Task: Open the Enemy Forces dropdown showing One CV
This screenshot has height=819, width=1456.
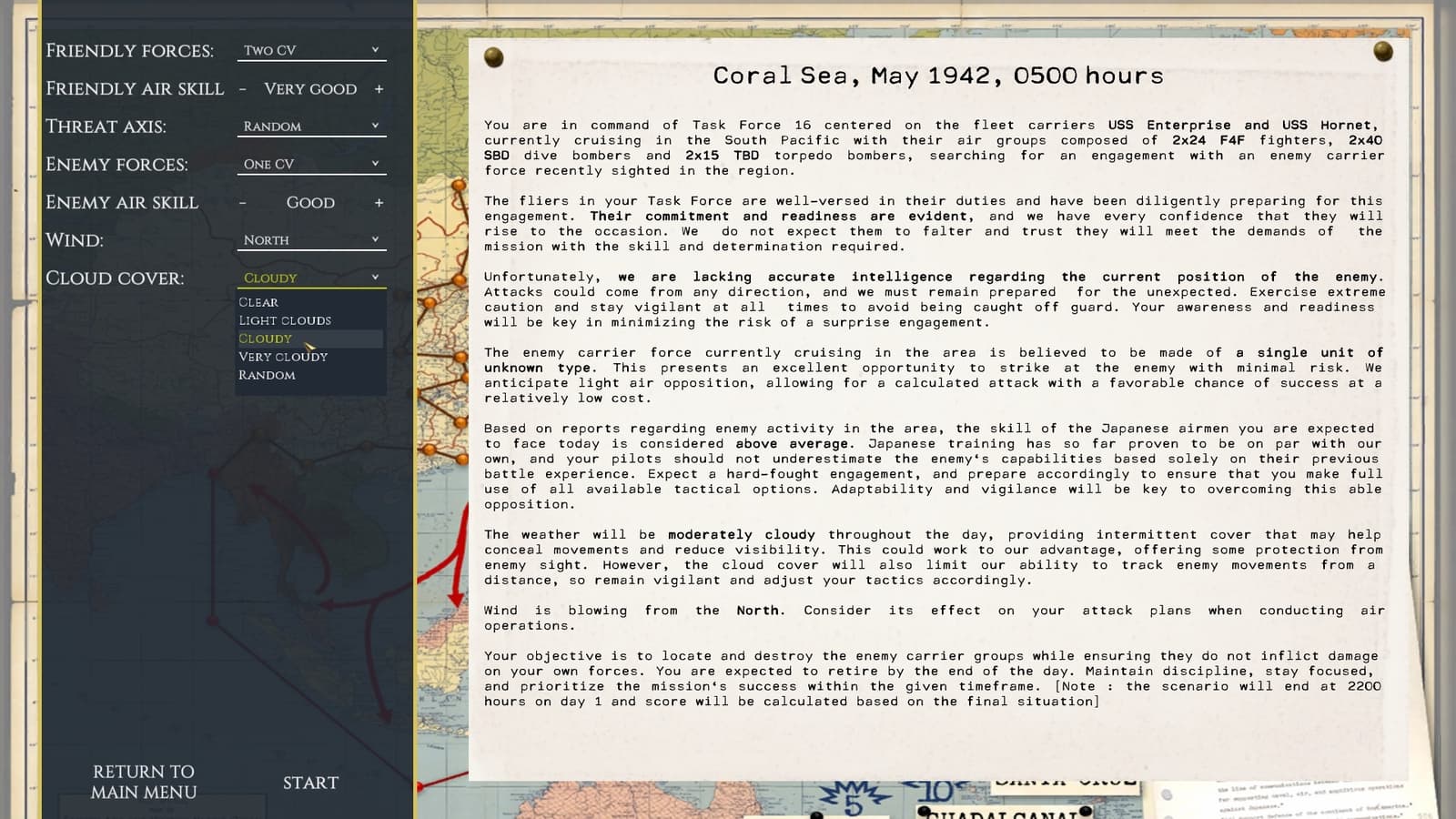Action: click(311, 164)
